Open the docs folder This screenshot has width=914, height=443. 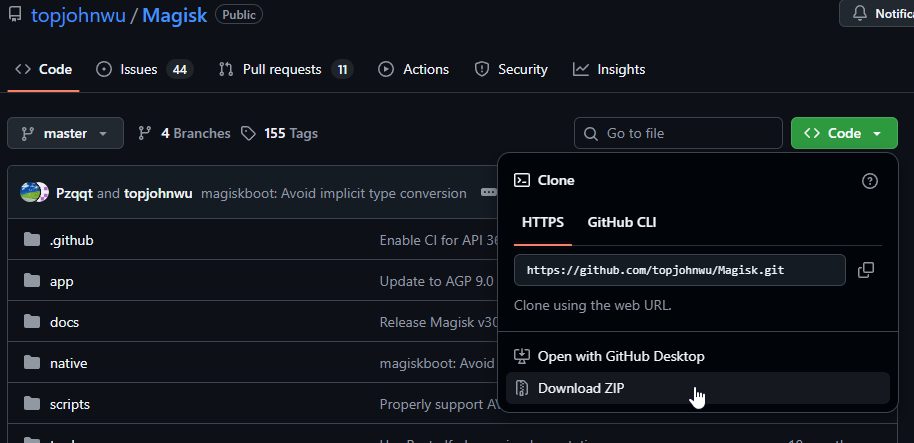point(64,322)
